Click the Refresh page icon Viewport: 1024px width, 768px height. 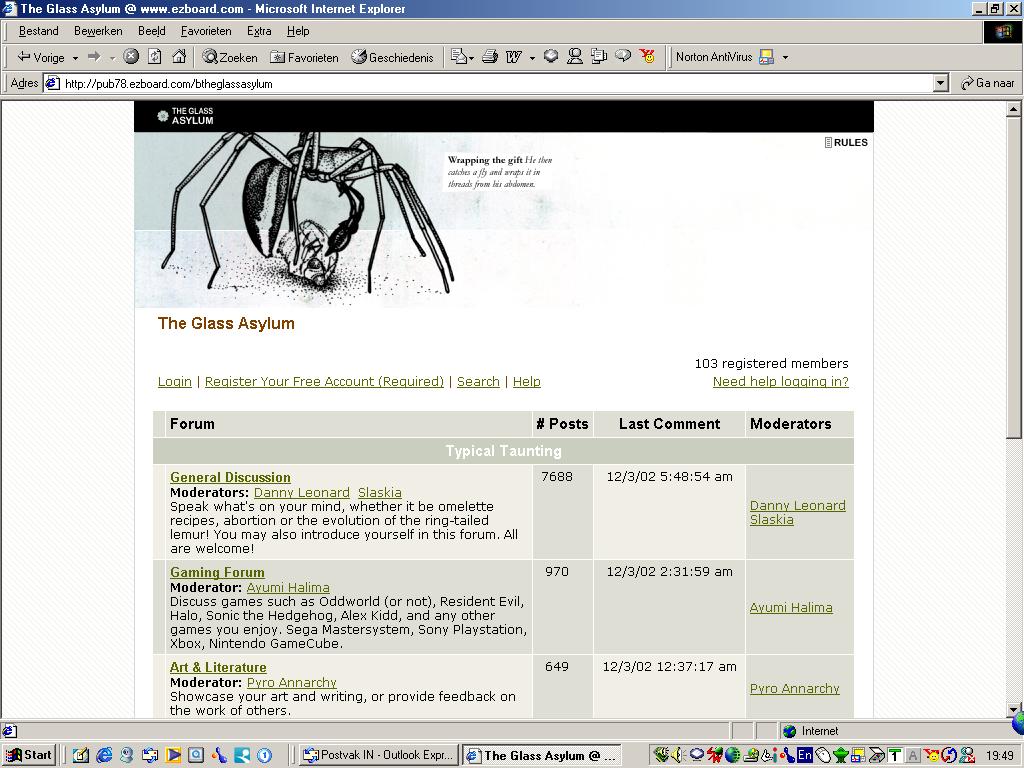[x=155, y=57]
